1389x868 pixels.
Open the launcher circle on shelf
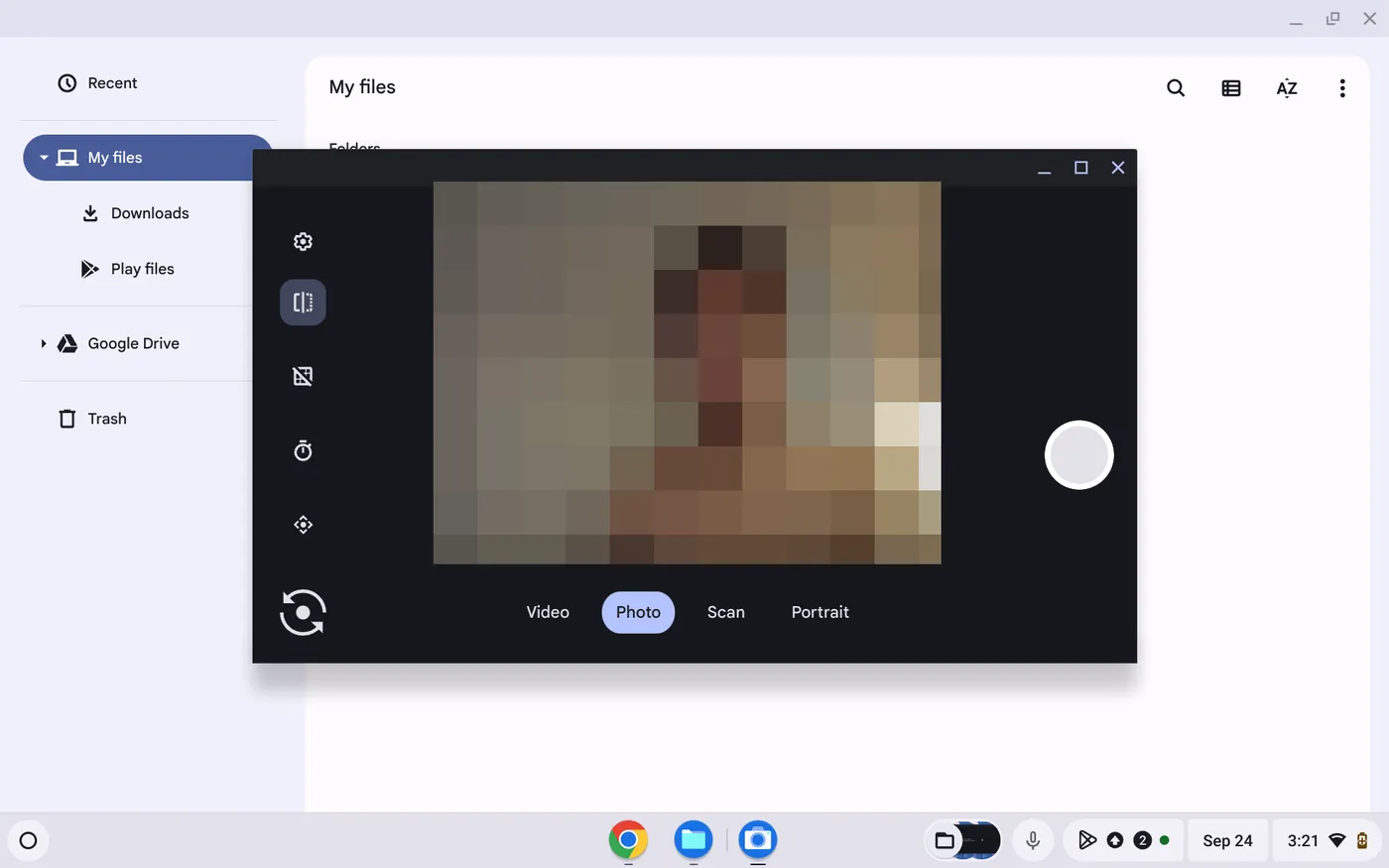pos(29,840)
